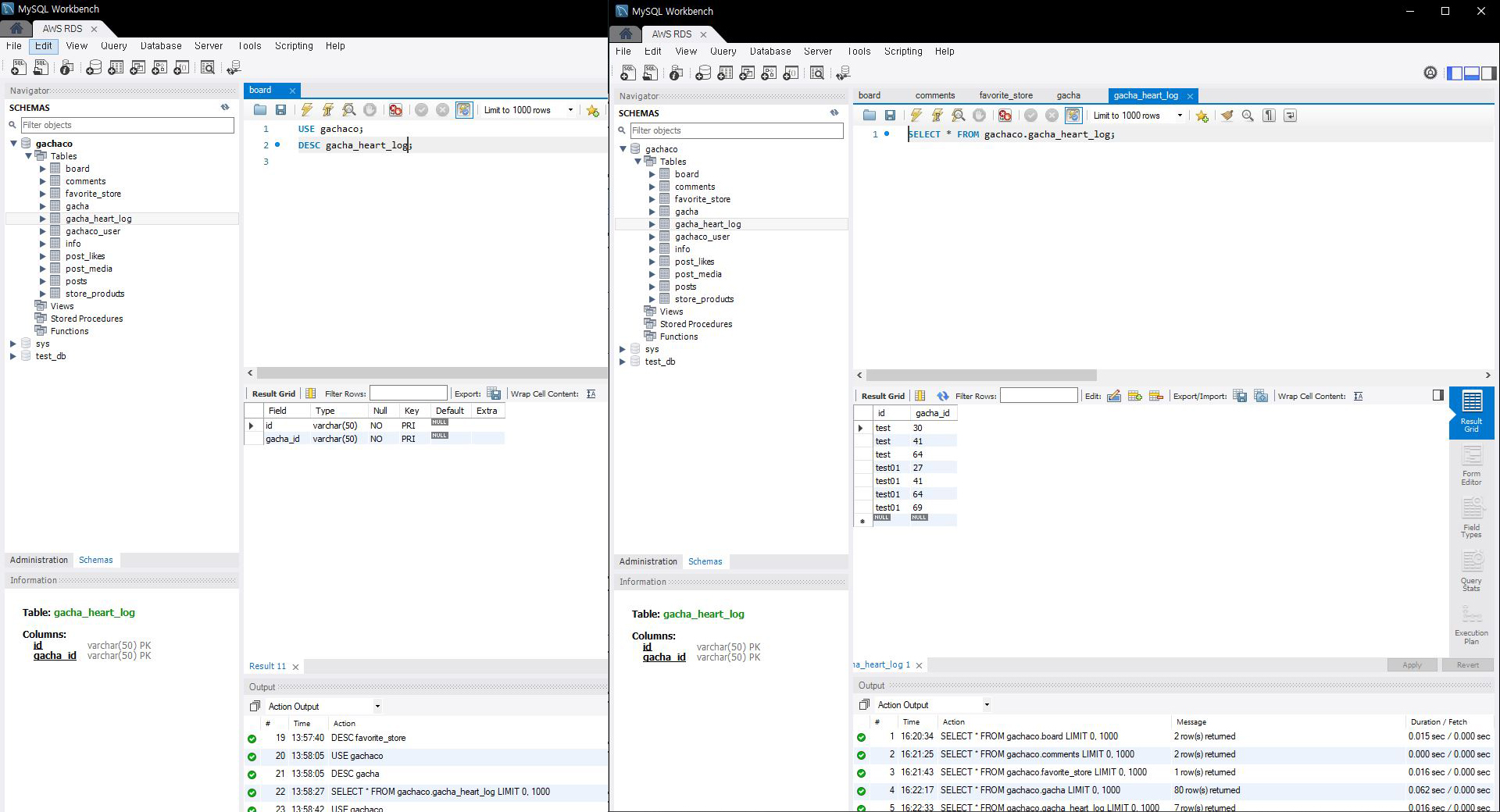Close the Result 11 tab in the left window

(295, 667)
